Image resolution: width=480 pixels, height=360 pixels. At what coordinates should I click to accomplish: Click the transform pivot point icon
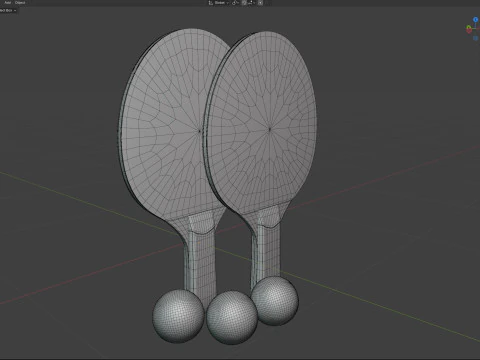[235, 3]
